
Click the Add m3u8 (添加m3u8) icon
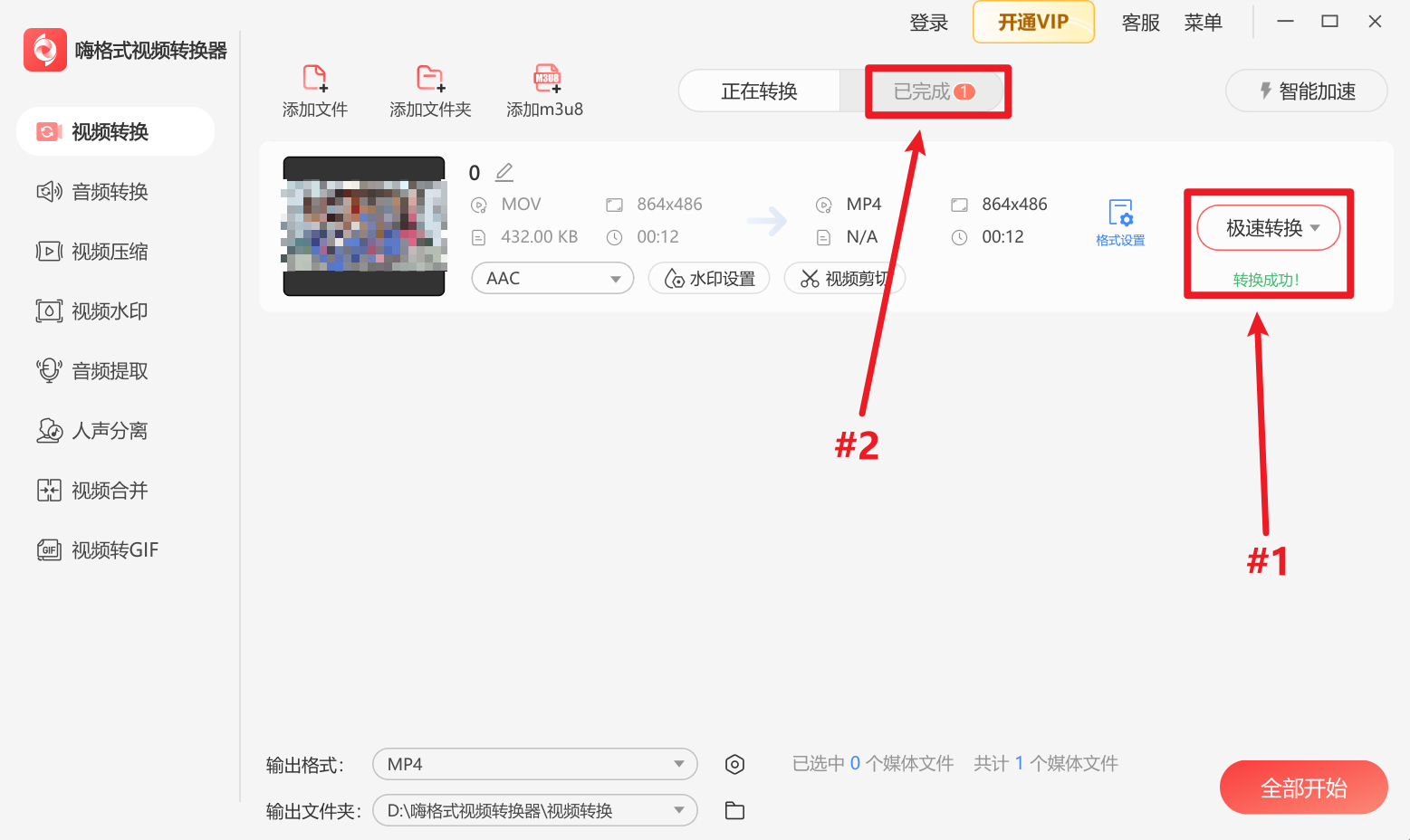point(546,80)
